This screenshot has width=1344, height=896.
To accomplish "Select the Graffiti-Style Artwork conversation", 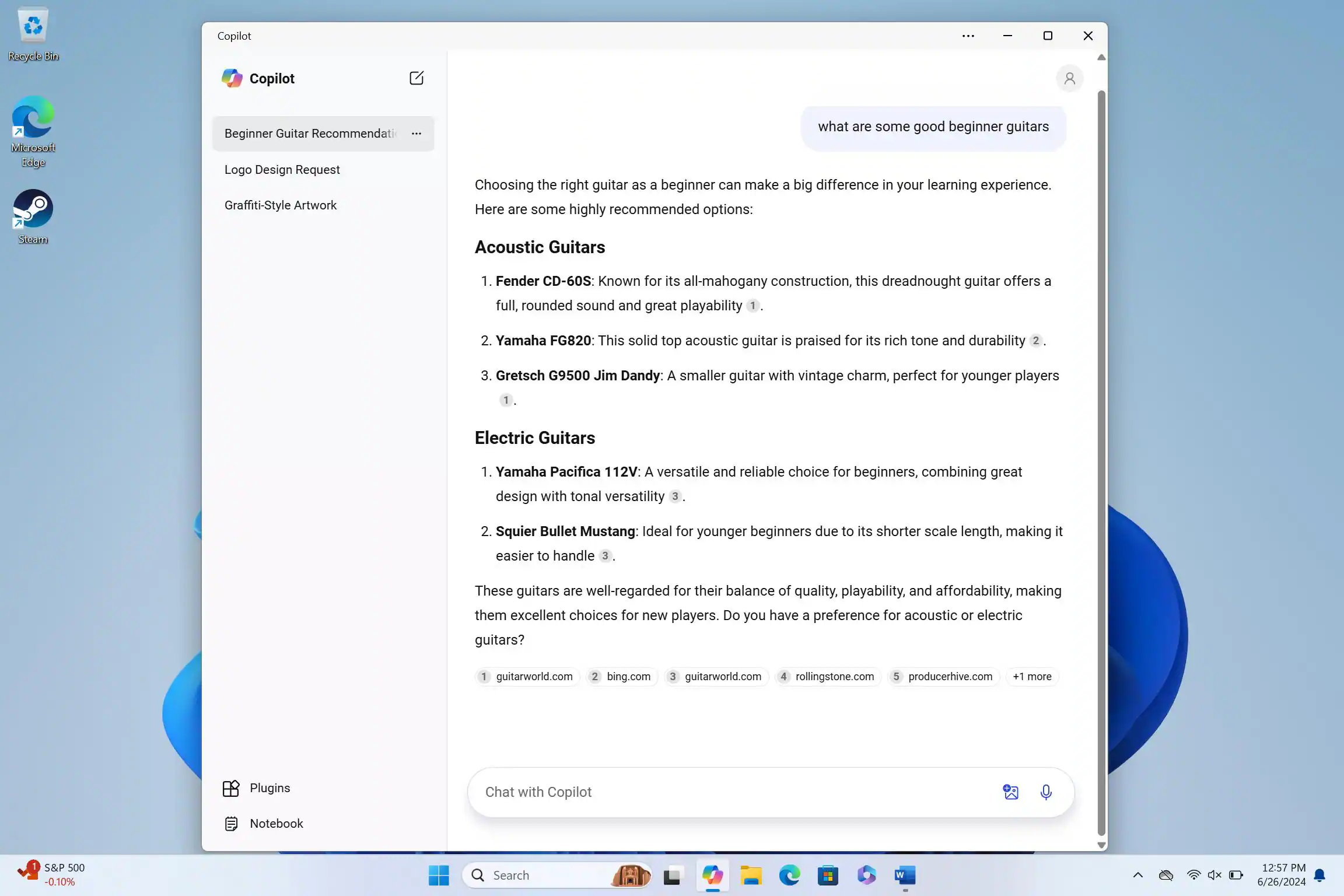I will point(280,205).
